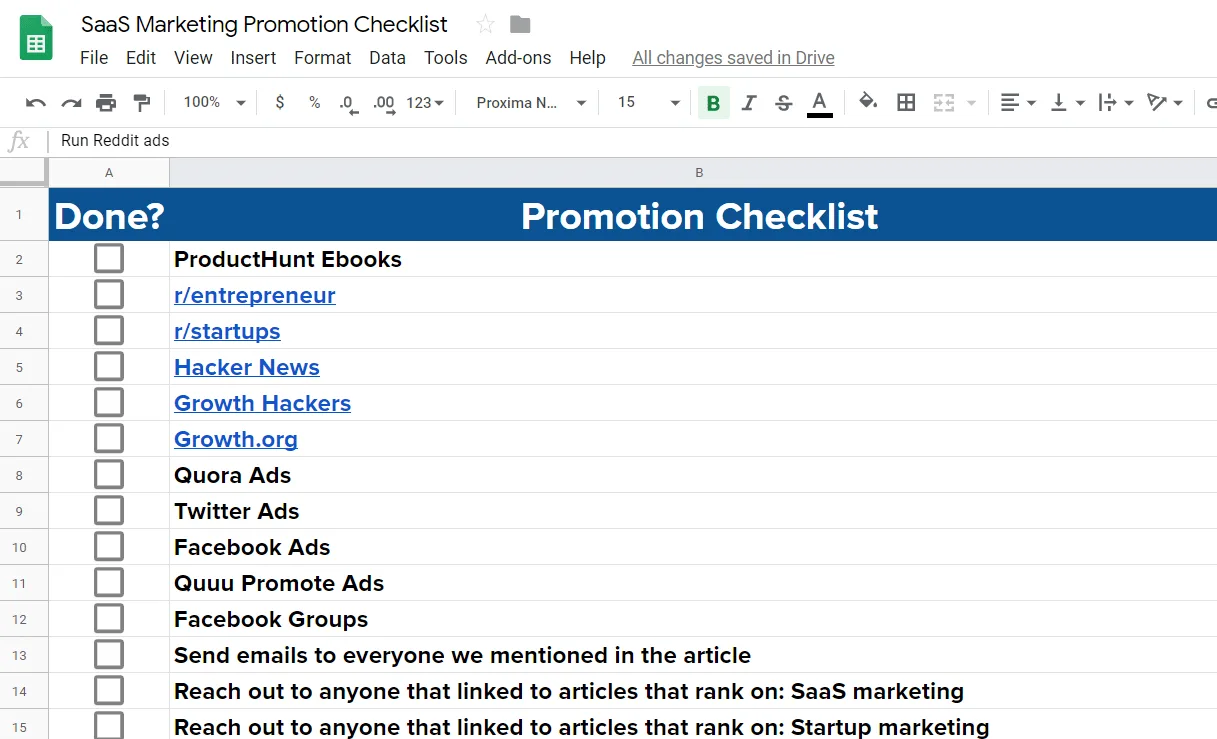Image resolution: width=1217 pixels, height=739 pixels.
Task: Open the text color picker
Action: [820, 103]
